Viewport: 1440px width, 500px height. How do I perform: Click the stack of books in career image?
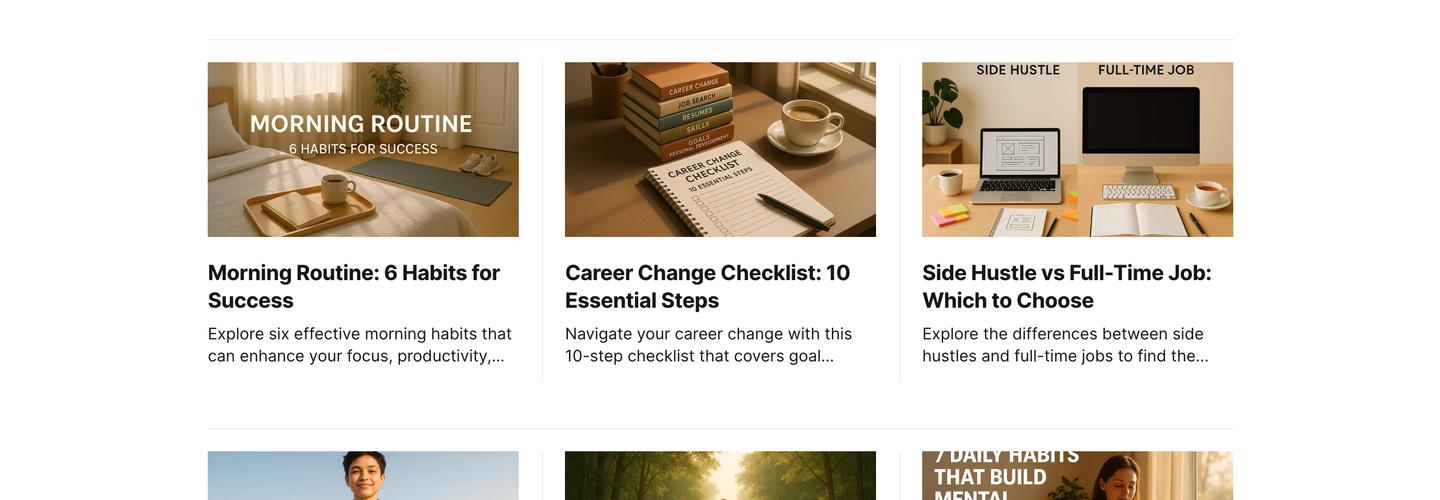[679, 108]
